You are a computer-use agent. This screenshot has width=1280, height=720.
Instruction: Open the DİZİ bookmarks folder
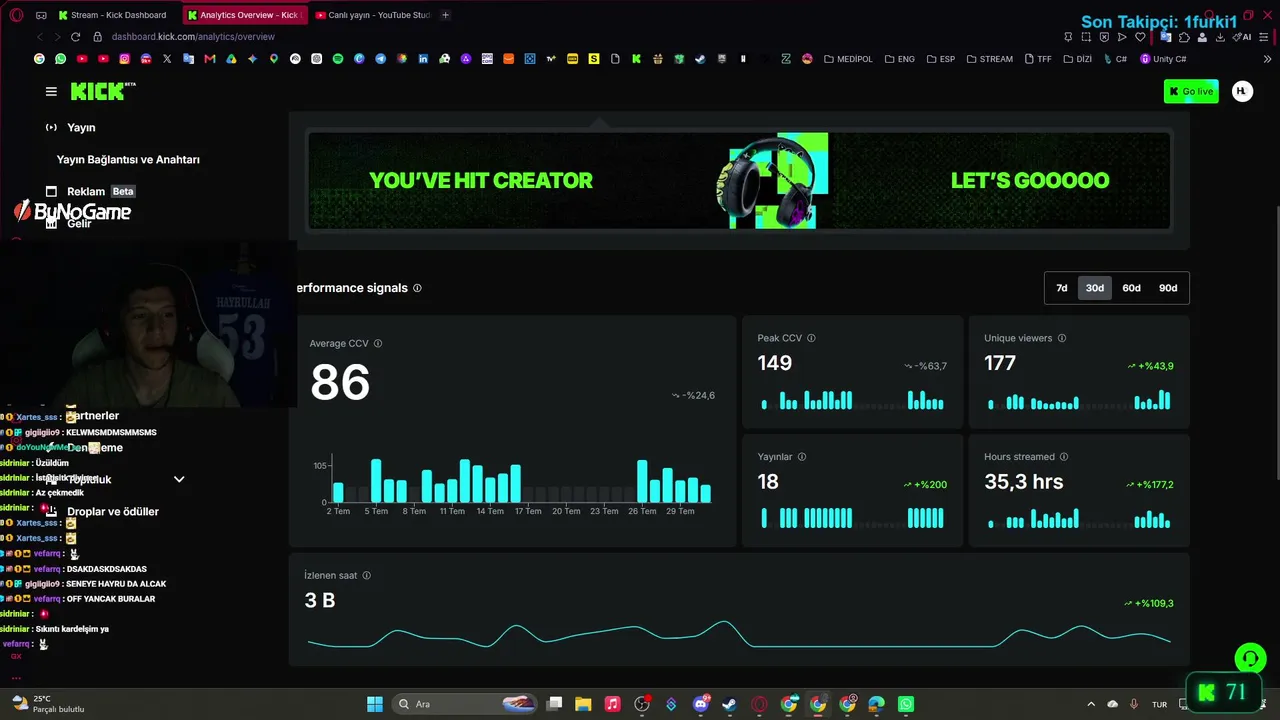(x=1077, y=59)
